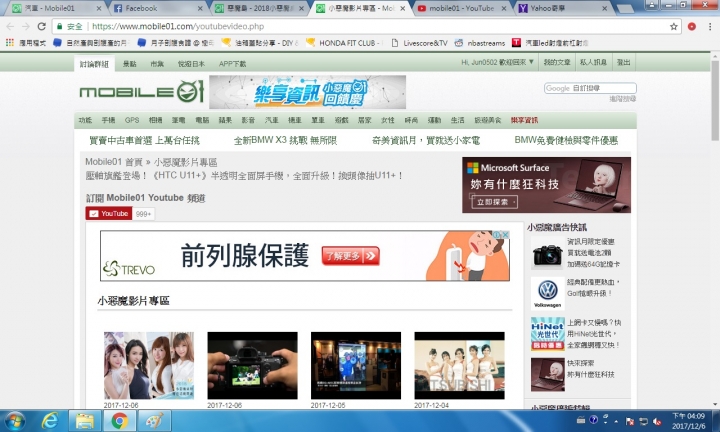
Task: Click the red extension icon beside the address bar
Action: point(692,27)
